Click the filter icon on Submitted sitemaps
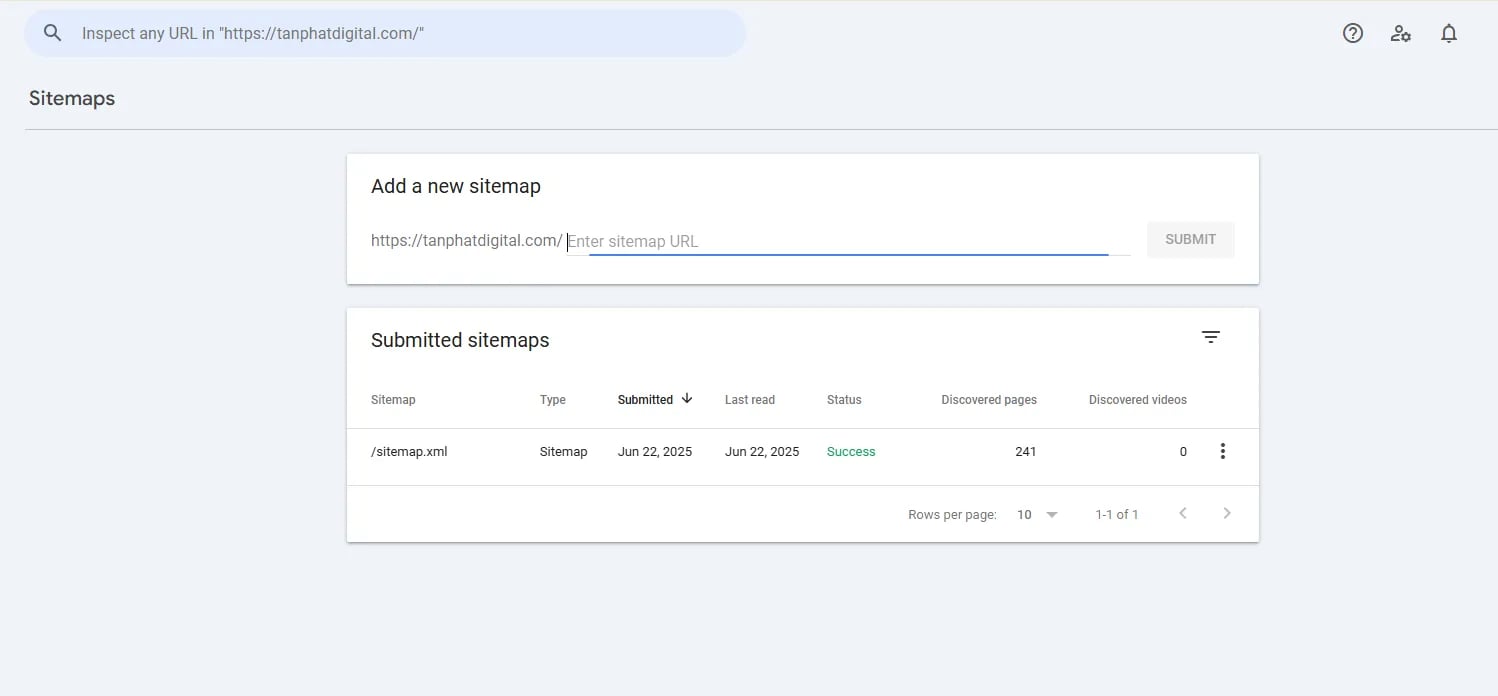1498x696 pixels. (x=1211, y=337)
